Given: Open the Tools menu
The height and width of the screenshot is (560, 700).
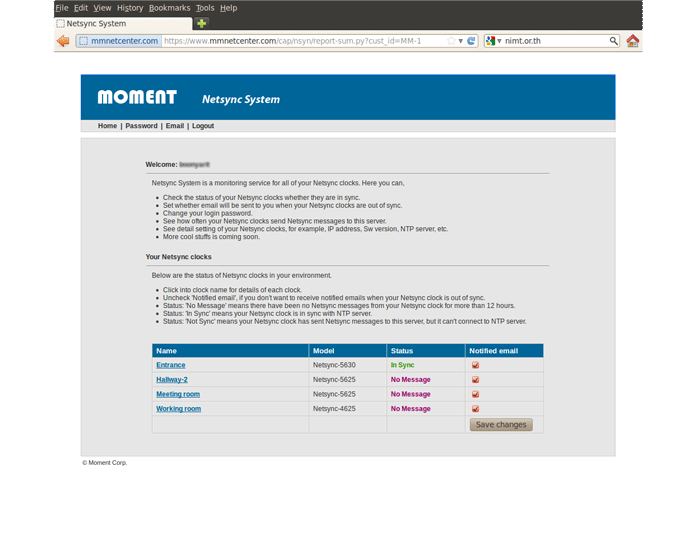Looking at the screenshot, I should [205, 8].
